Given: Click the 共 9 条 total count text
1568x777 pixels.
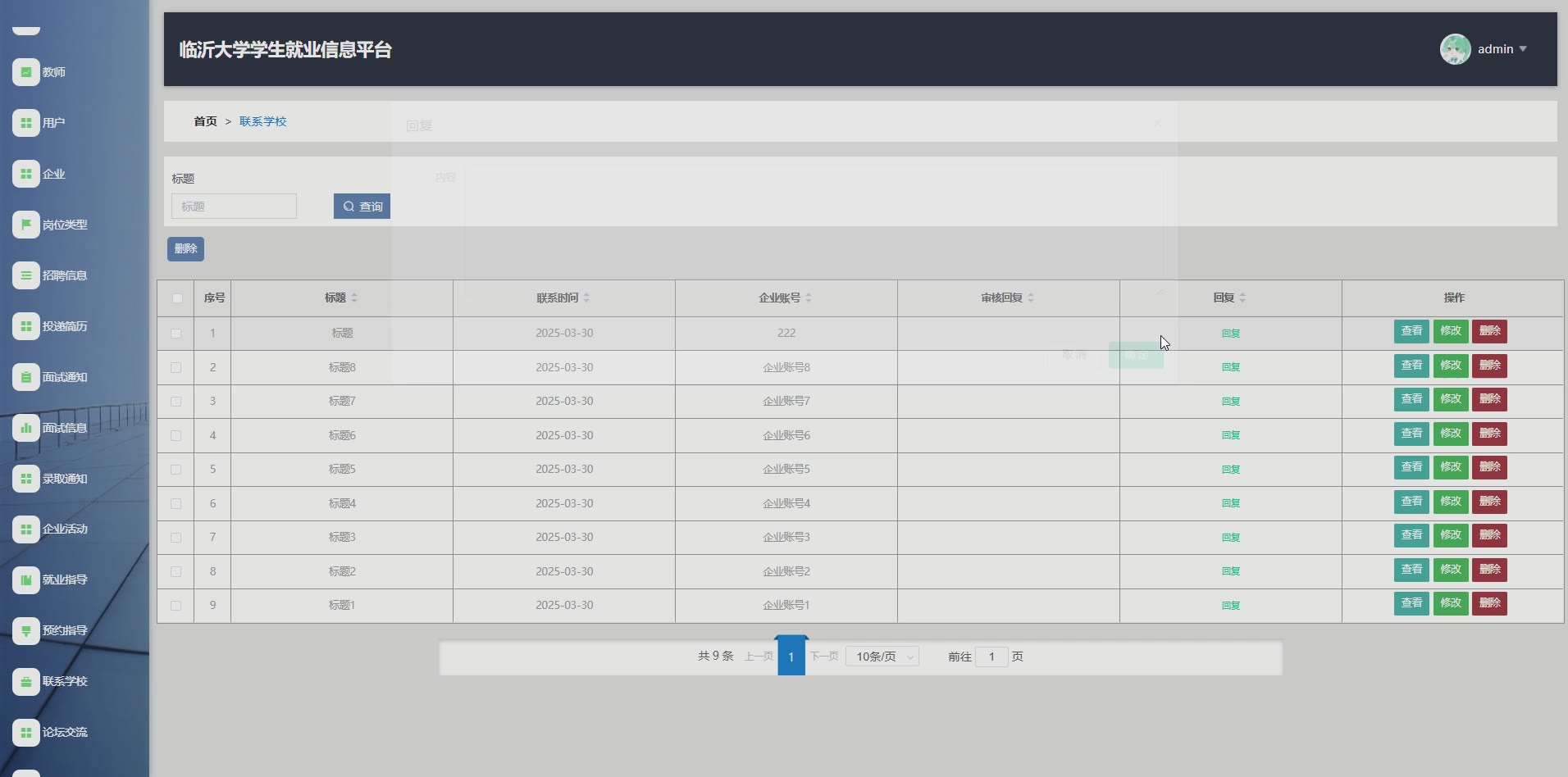Looking at the screenshot, I should pos(715,657).
